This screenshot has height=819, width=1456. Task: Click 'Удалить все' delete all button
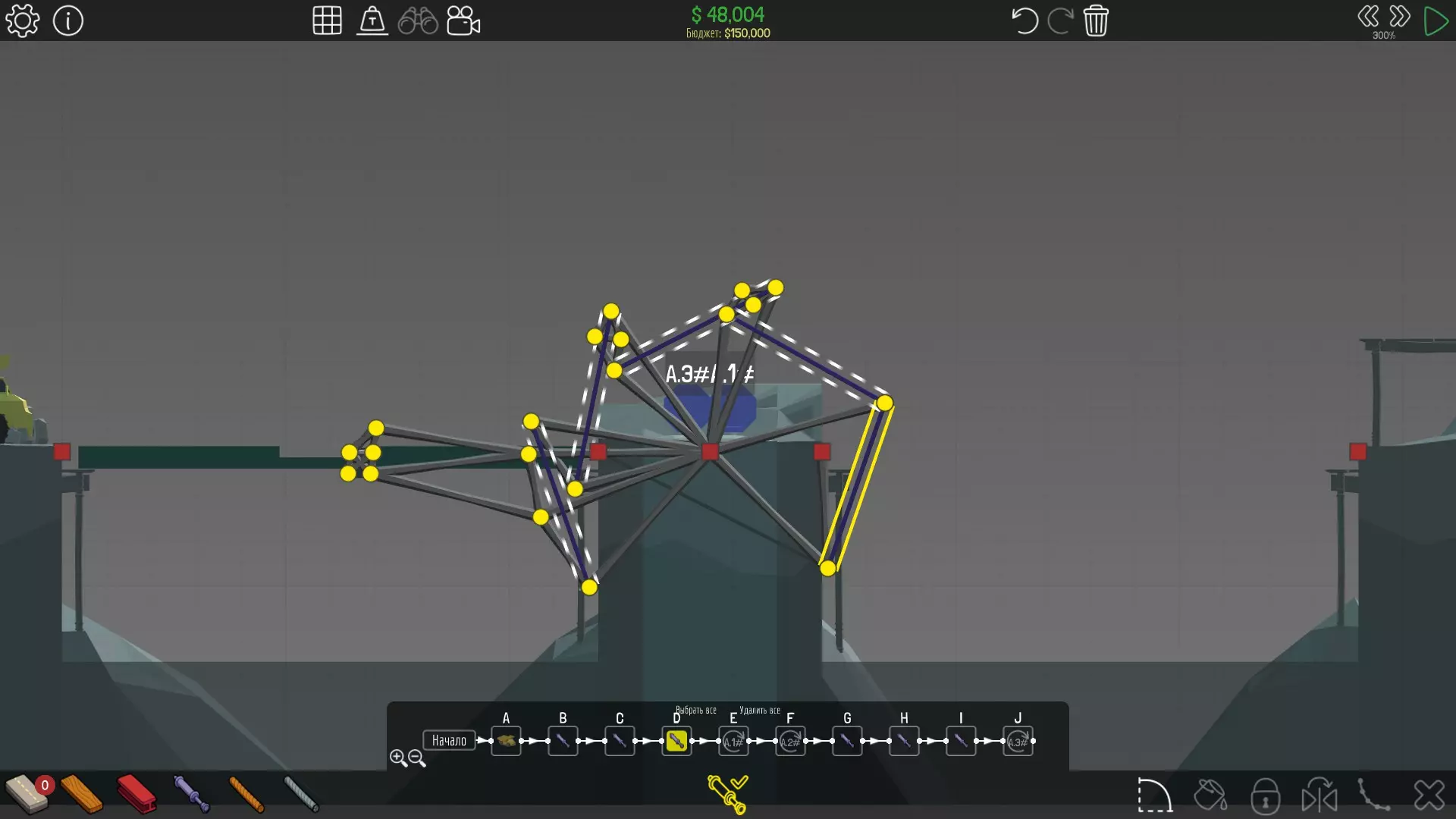point(759,711)
